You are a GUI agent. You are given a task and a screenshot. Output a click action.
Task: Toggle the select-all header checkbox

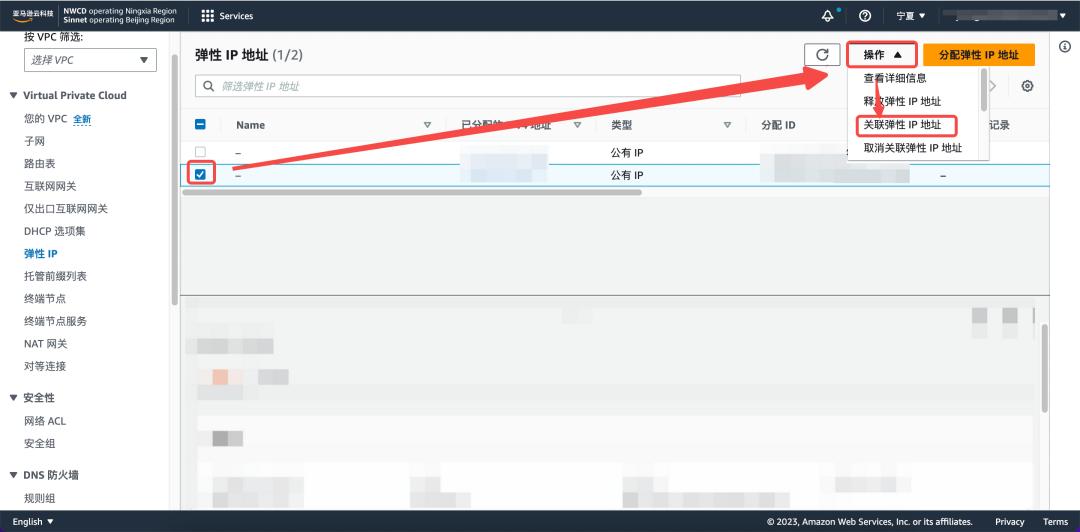tap(200, 125)
